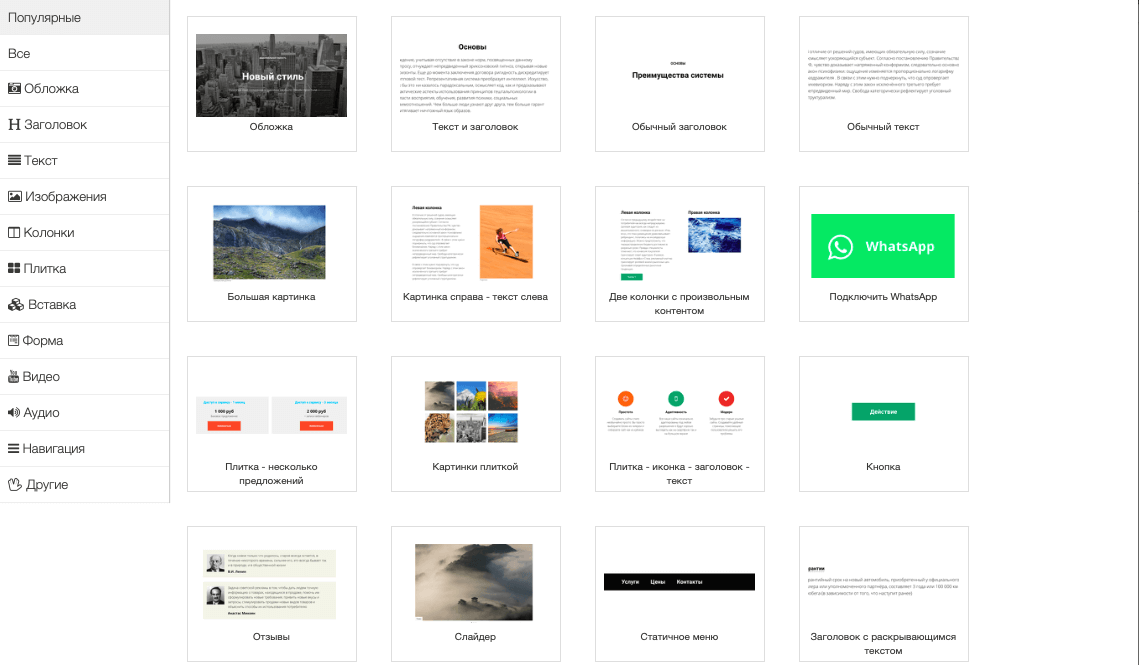The width and height of the screenshot is (1139, 665).
Task: Pick the Обычный текст block
Action: 884,84
